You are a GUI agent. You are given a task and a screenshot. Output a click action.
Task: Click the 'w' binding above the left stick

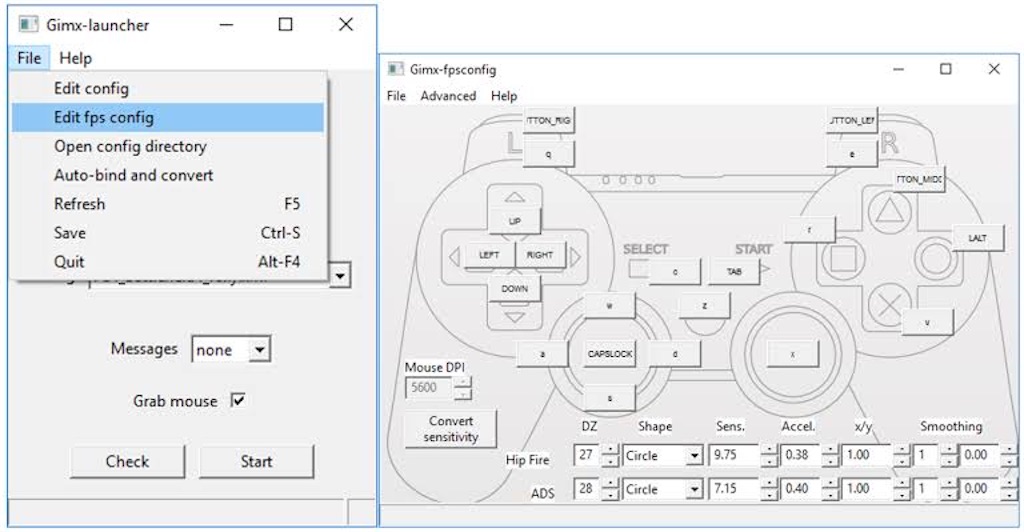(x=609, y=305)
